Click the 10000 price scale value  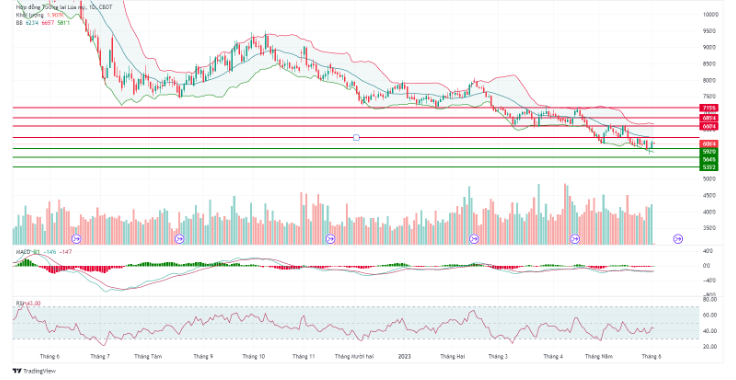(711, 15)
